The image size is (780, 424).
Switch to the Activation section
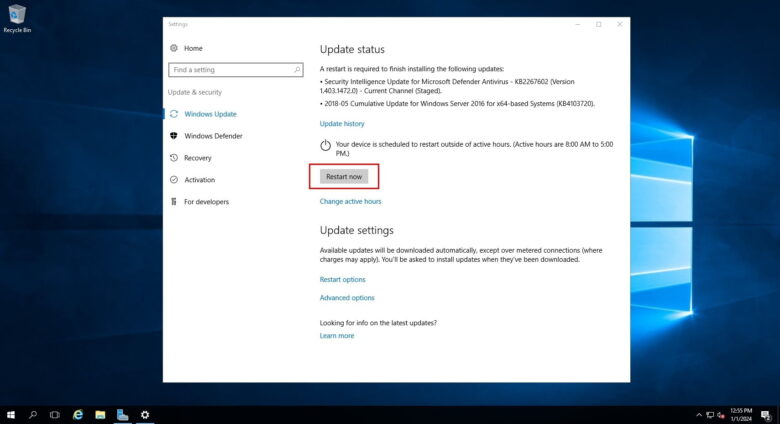pyautogui.click(x=199, y=180)
